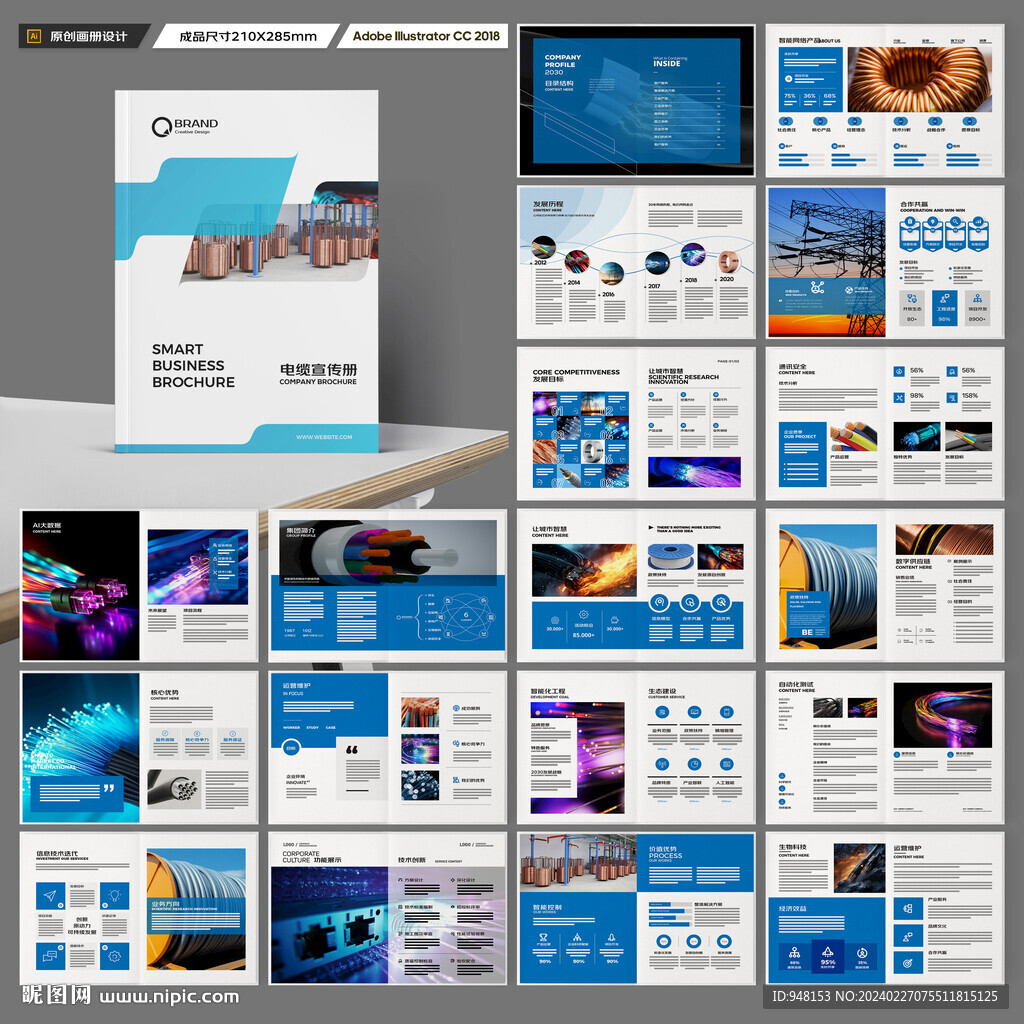Open the power pylon photo
Screen dimensions: 1024x1024
pyautogui.click(x=826, y=262)
